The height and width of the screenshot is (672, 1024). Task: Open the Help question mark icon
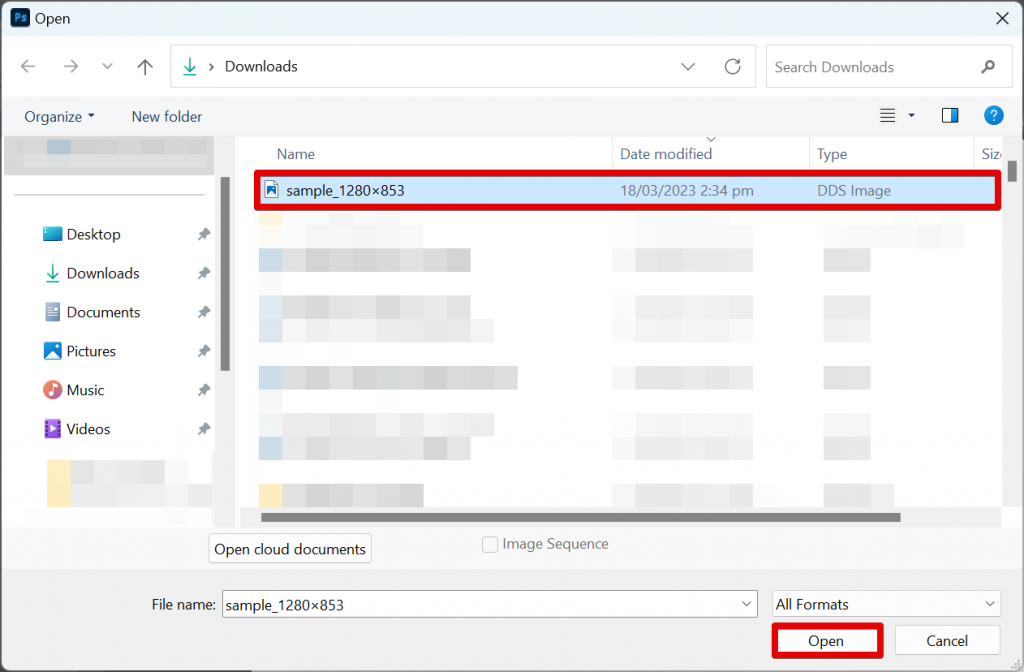tap(993, 115)
